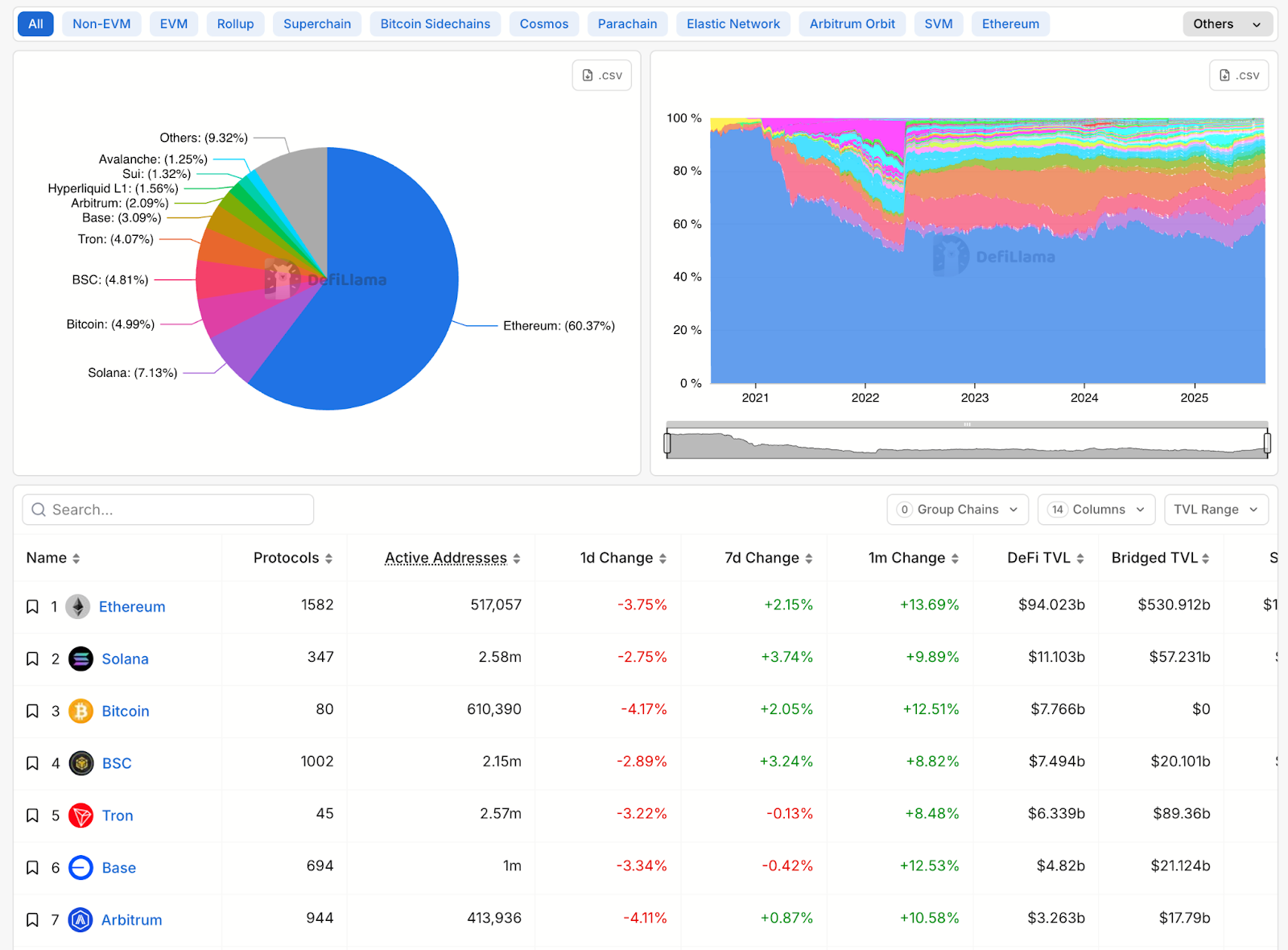The width and height of the screenshot is (1288, 950).
Task: Open the Ethereum chain page link
Action: click(x=131, y=606)
